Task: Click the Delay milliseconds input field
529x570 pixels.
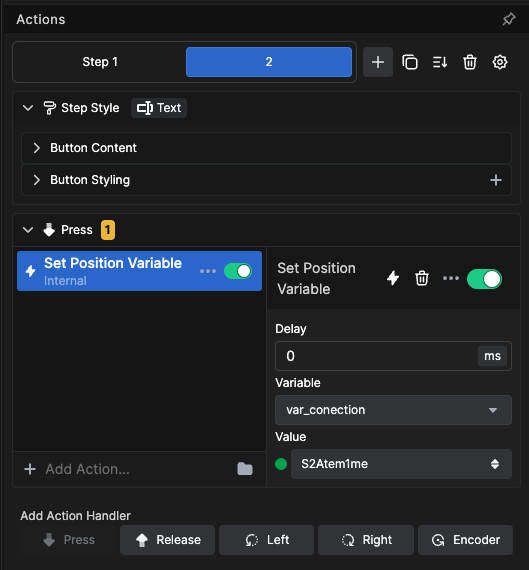Action: (376, 356)
